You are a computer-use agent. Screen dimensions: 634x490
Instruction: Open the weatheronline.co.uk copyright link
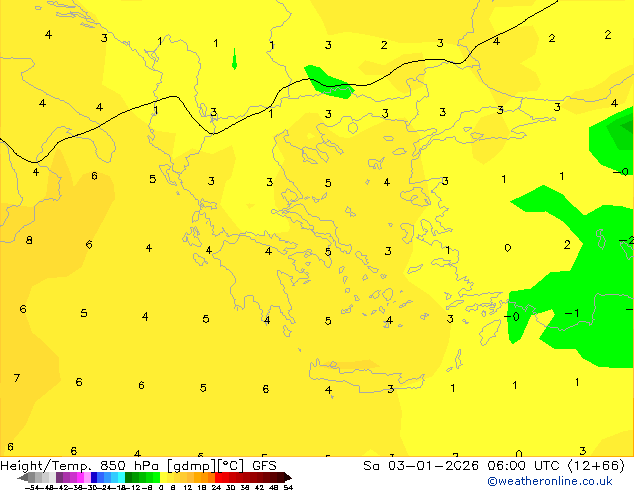tap(549, 481)
